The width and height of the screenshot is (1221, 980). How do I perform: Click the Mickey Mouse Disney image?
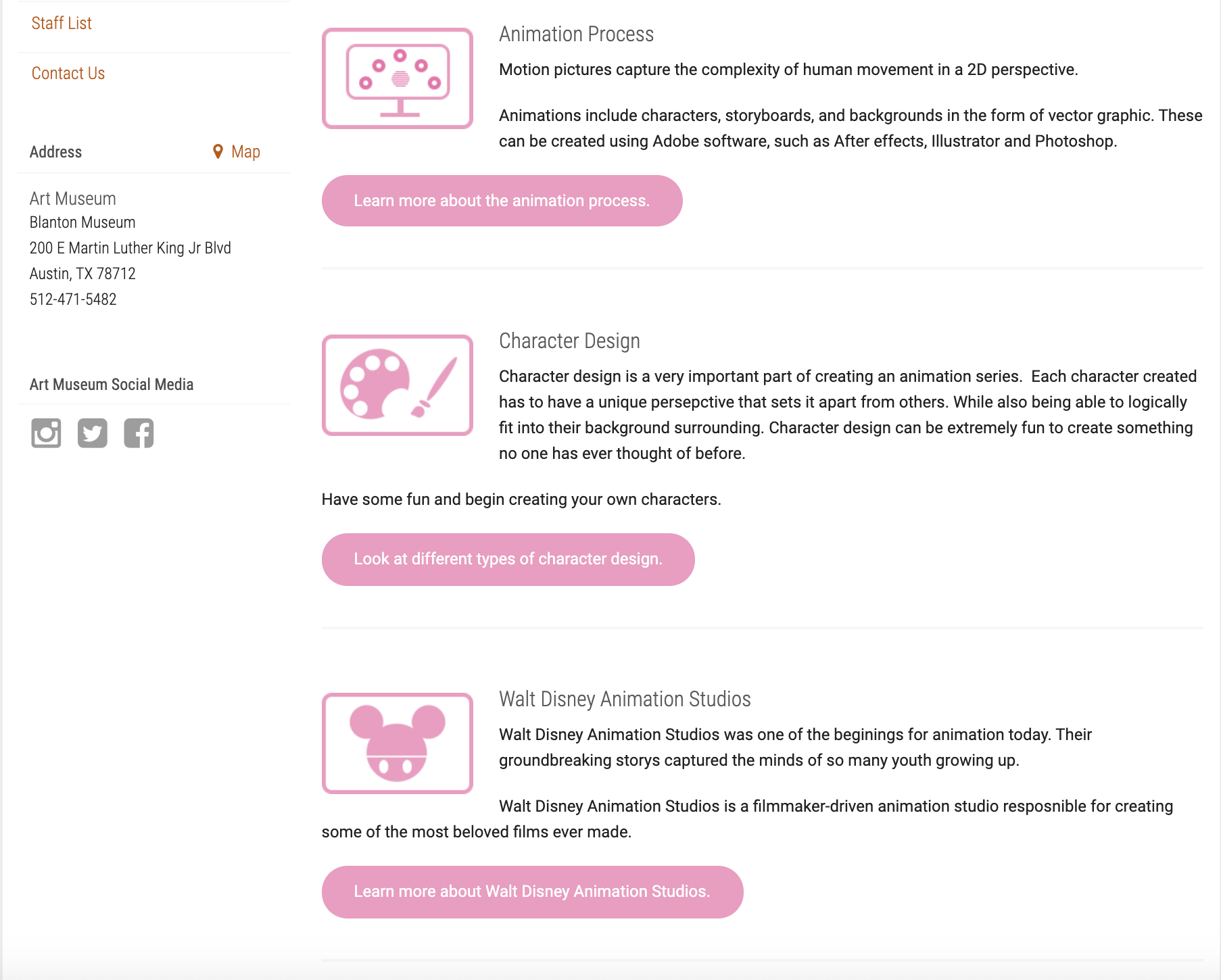[398, 743]
